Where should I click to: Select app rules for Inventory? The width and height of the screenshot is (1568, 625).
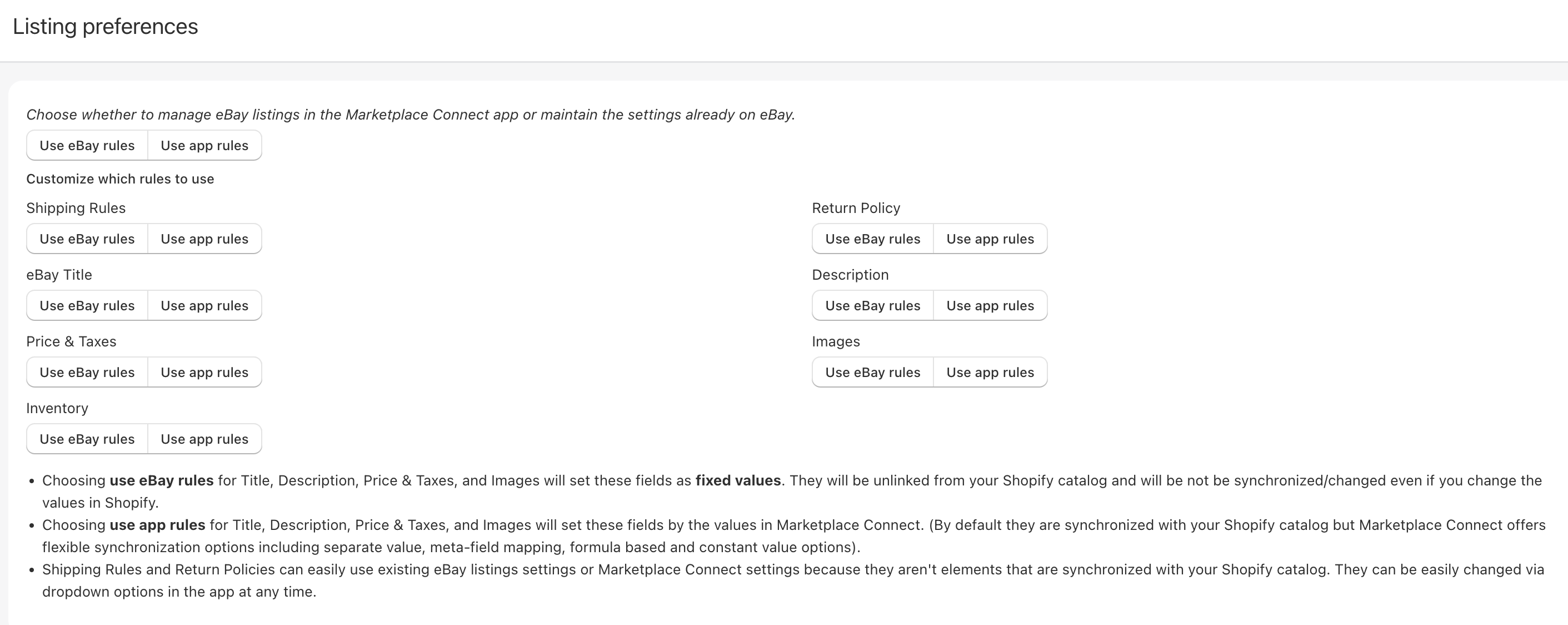204,439
